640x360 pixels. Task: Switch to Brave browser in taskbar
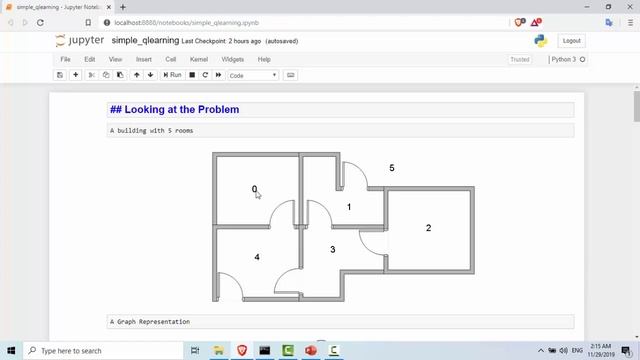pyautogui.click(x=242, y=351)
